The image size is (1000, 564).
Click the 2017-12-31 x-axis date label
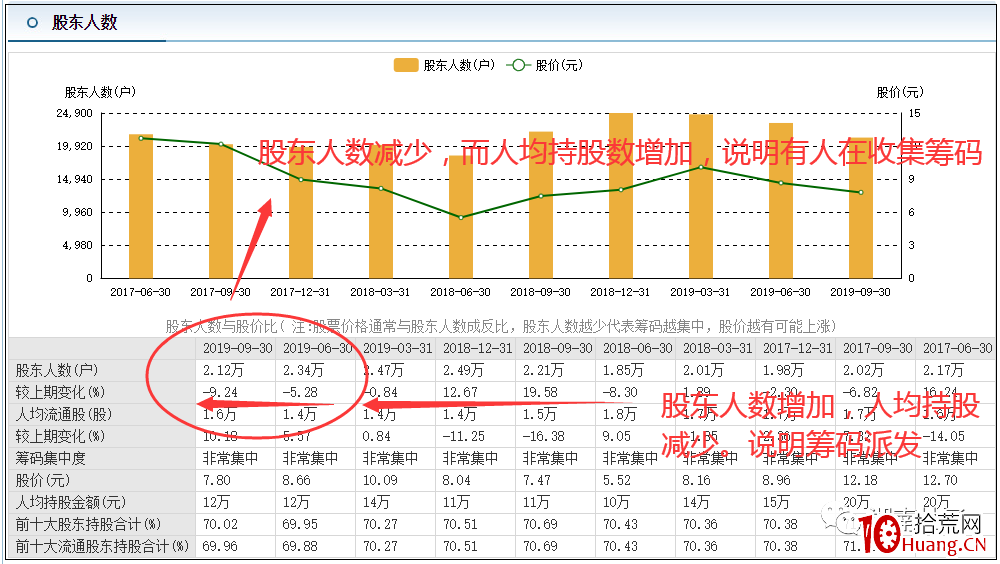tap(300, 292)
